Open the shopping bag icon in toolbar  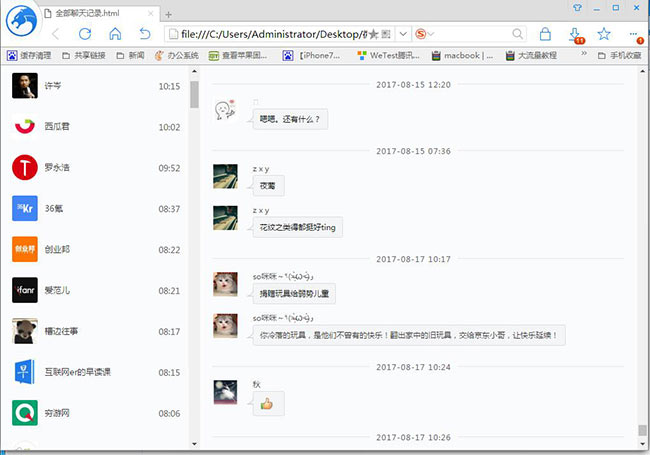[x=545, y=34]
